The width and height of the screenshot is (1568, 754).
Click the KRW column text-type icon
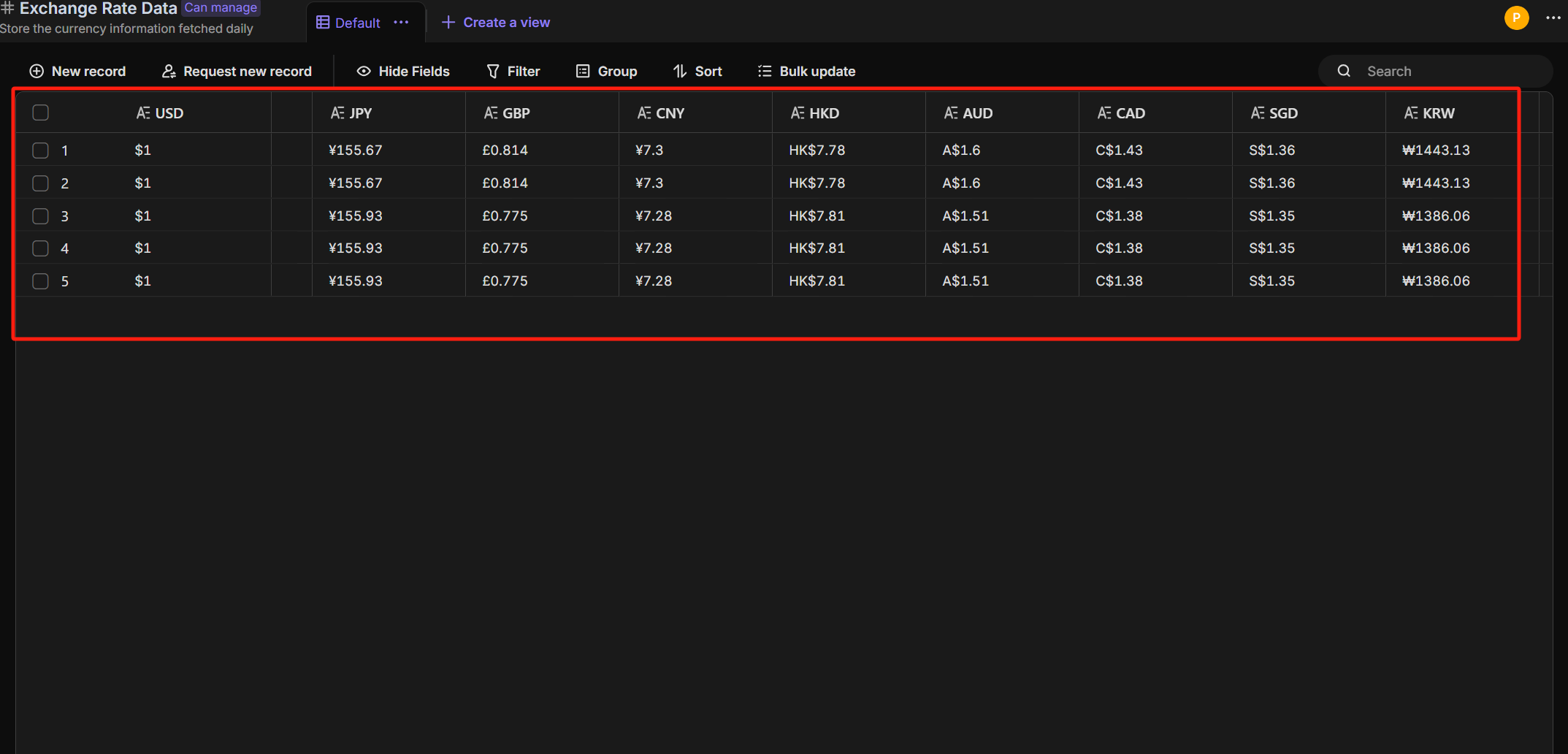point(1411,113)
